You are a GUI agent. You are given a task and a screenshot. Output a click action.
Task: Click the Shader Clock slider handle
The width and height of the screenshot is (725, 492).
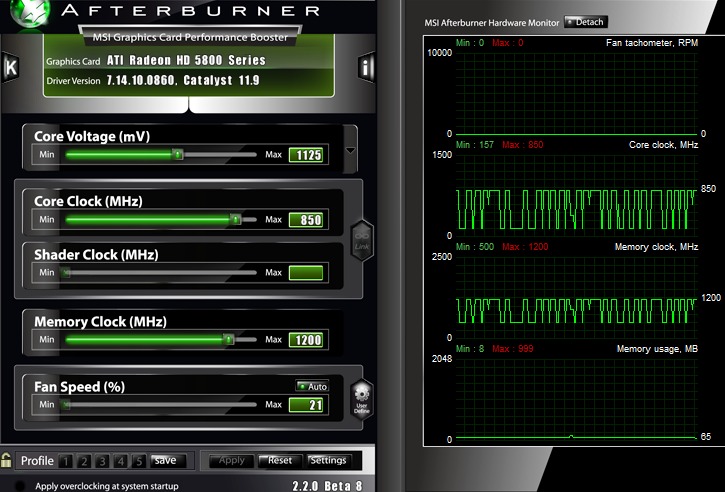[x=66, y=272]
